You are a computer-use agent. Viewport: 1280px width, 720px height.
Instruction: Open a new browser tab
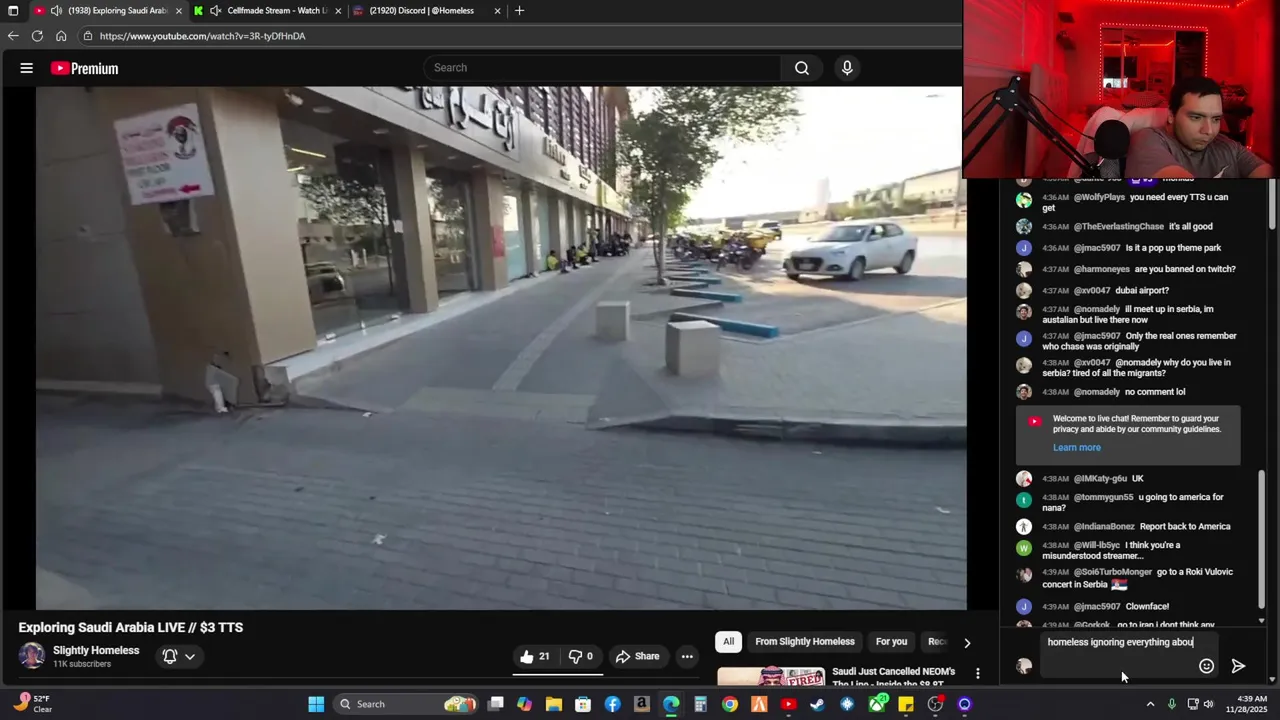519,11
